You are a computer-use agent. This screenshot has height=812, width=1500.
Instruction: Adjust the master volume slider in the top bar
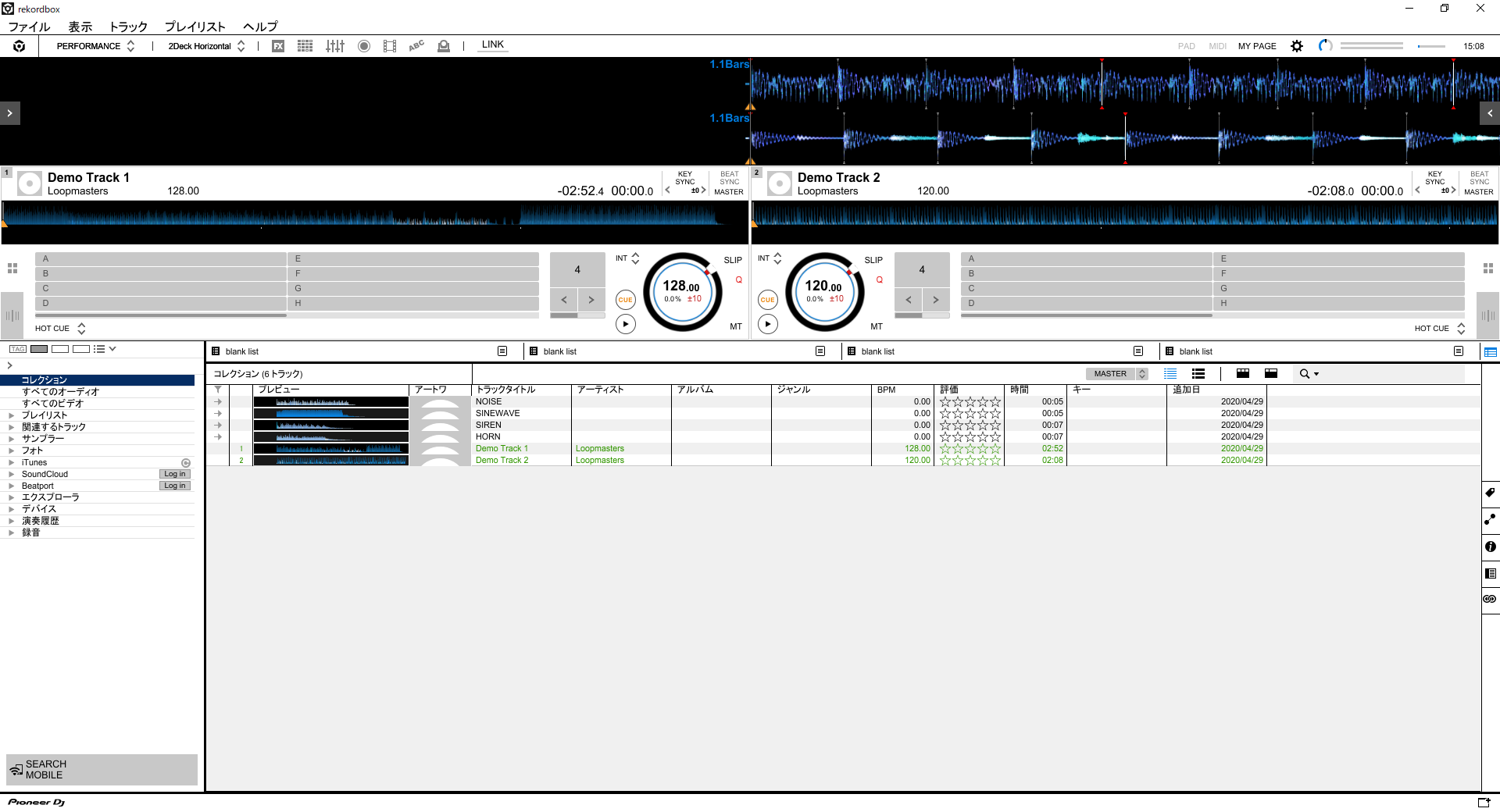coord(1431,46)
